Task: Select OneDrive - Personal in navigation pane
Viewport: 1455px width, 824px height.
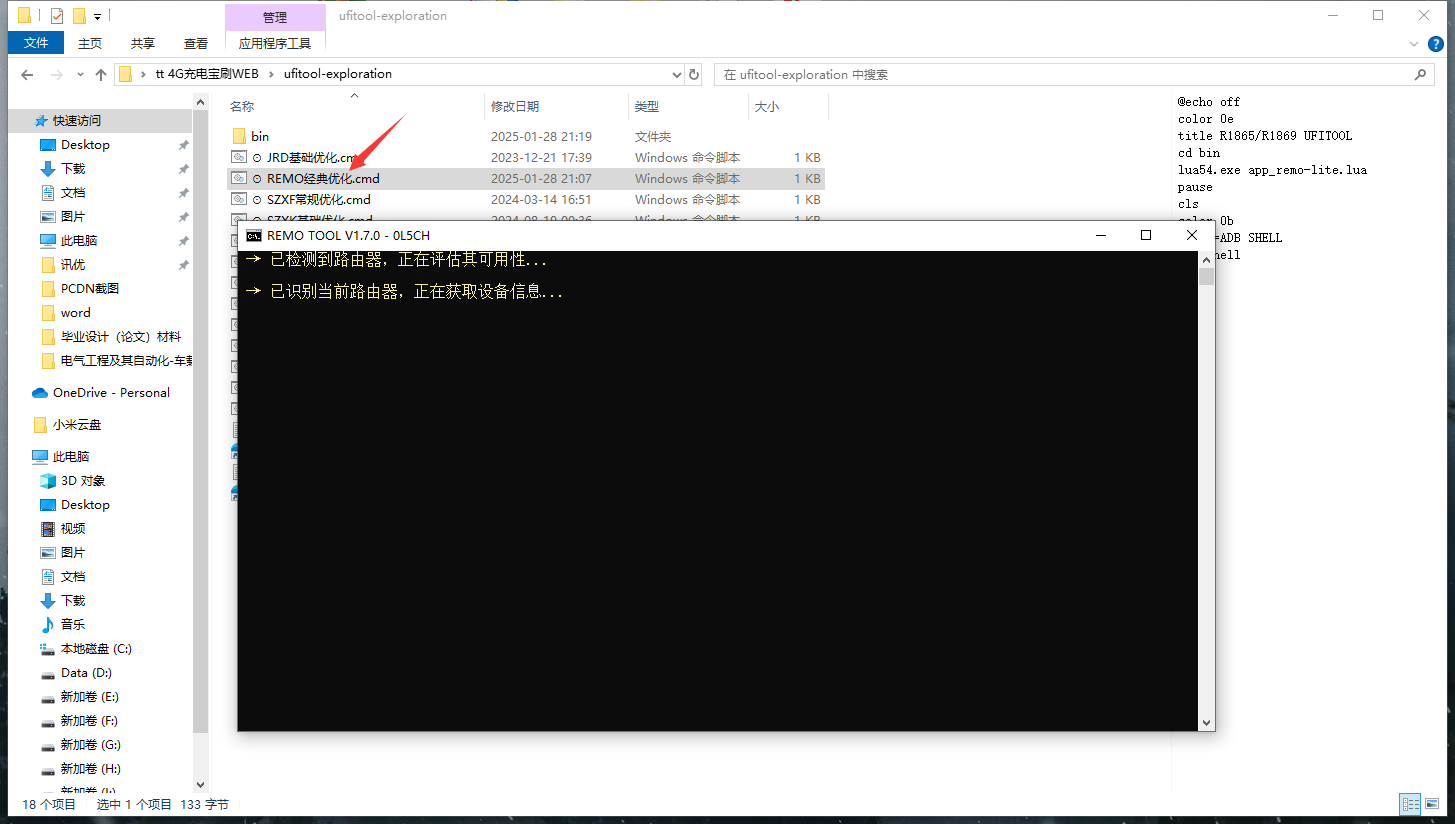Action: tap(111, 392)
